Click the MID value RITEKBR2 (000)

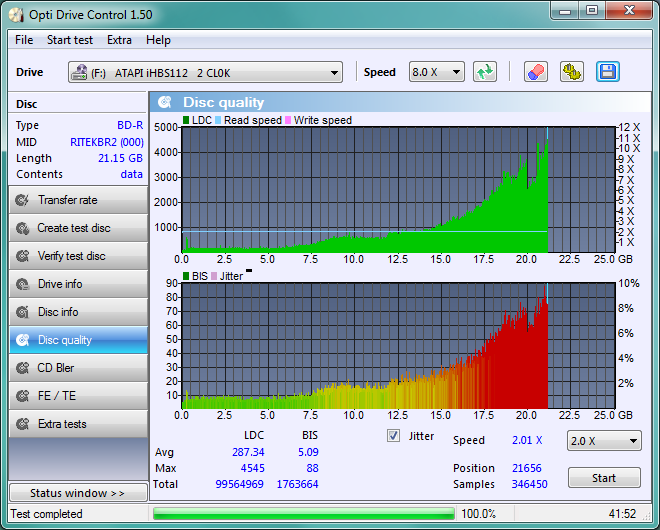pyautogui.click(x=107, y=142)
